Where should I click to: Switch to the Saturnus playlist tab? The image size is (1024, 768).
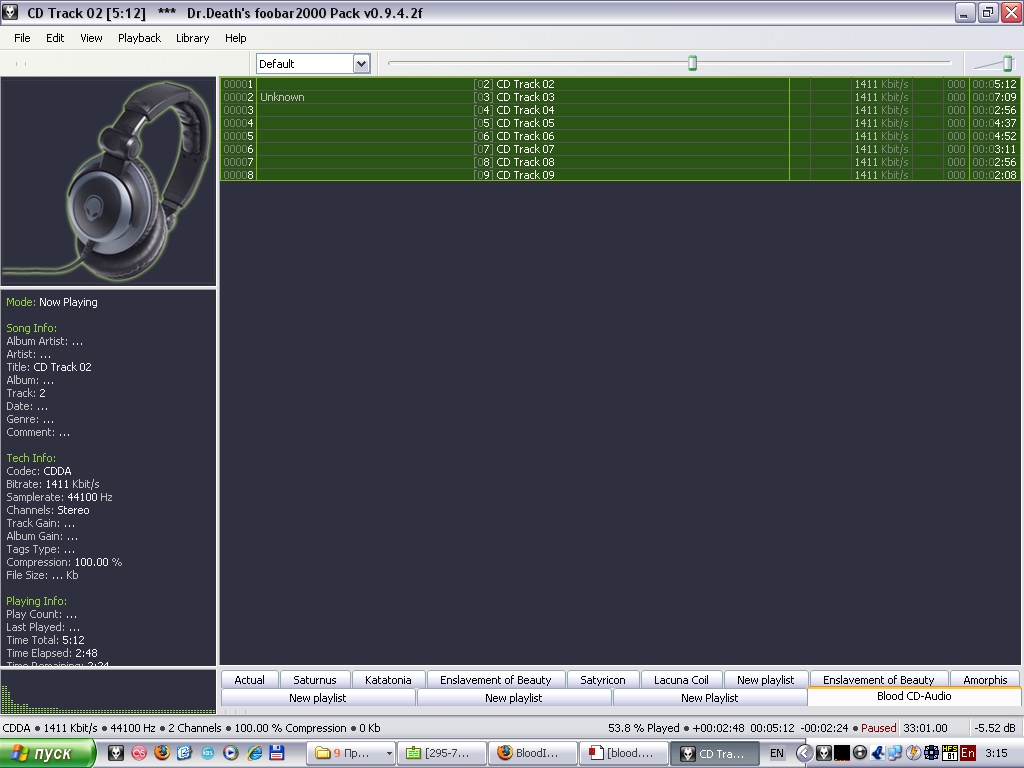(315, 680)
